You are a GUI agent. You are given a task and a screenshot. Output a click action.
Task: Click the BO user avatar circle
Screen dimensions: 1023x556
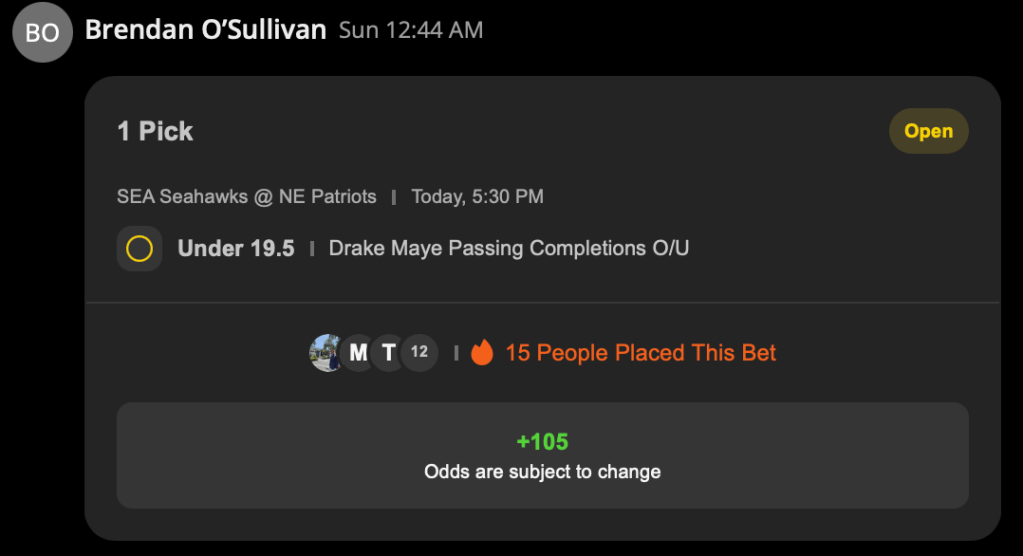42,32
